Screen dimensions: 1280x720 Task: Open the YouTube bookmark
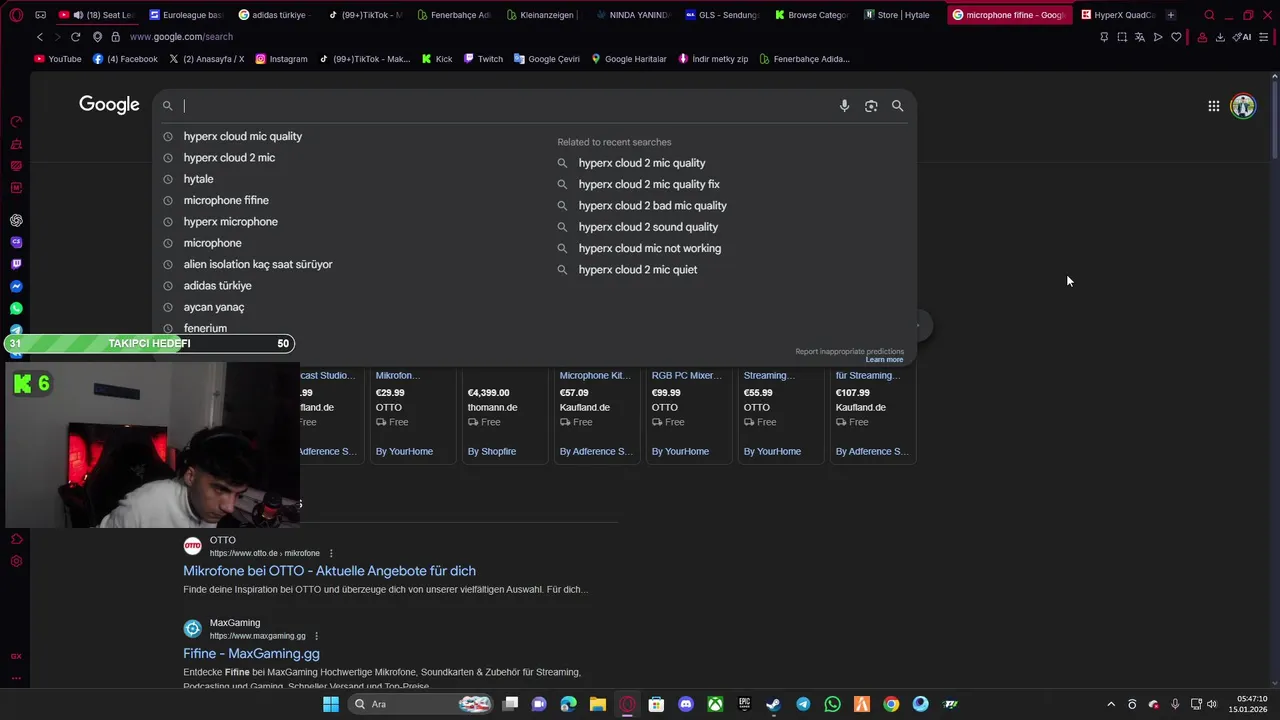click(x=58, y=59)
